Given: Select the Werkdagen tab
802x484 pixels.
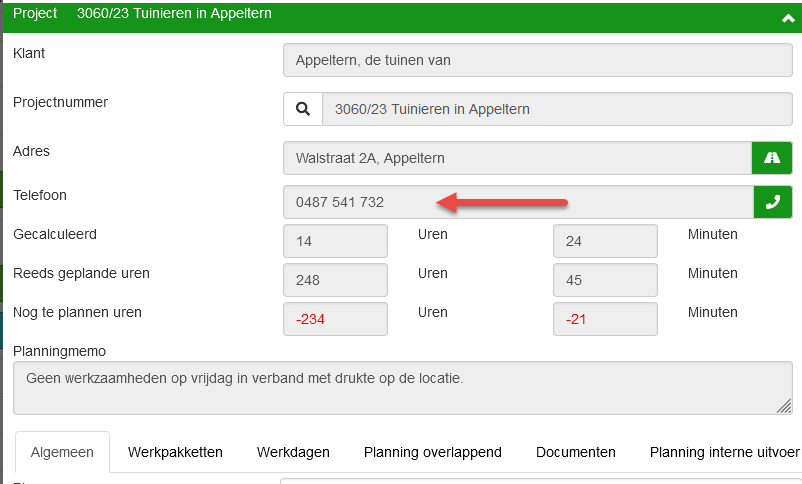Looking at the screenshot, I should pos(293,452).
